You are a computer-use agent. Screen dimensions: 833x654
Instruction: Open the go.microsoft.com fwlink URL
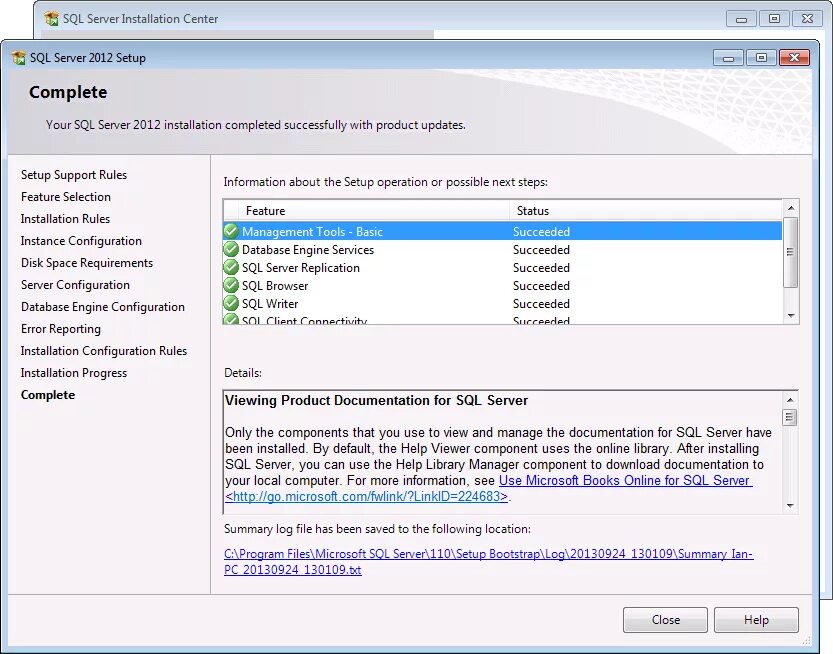pos(366,496)
